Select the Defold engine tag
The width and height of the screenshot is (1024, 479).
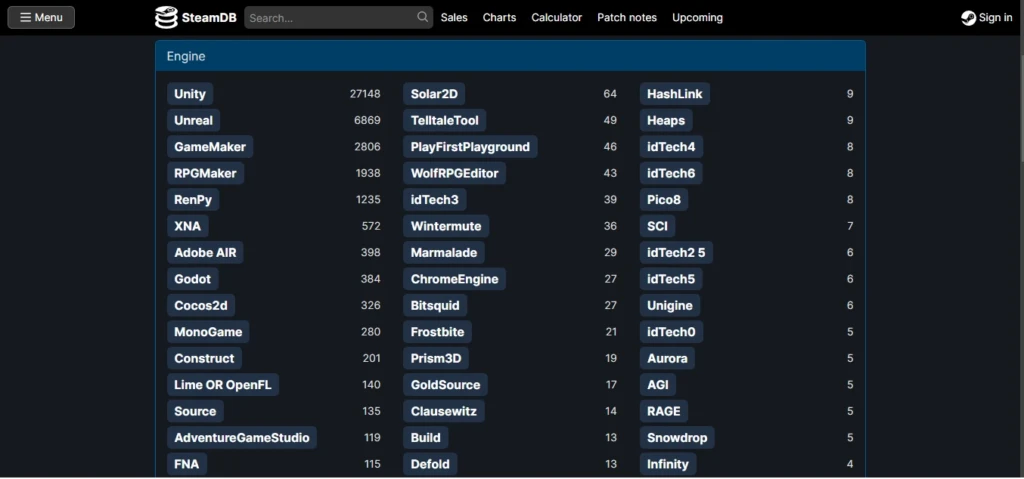click(430, 464)
